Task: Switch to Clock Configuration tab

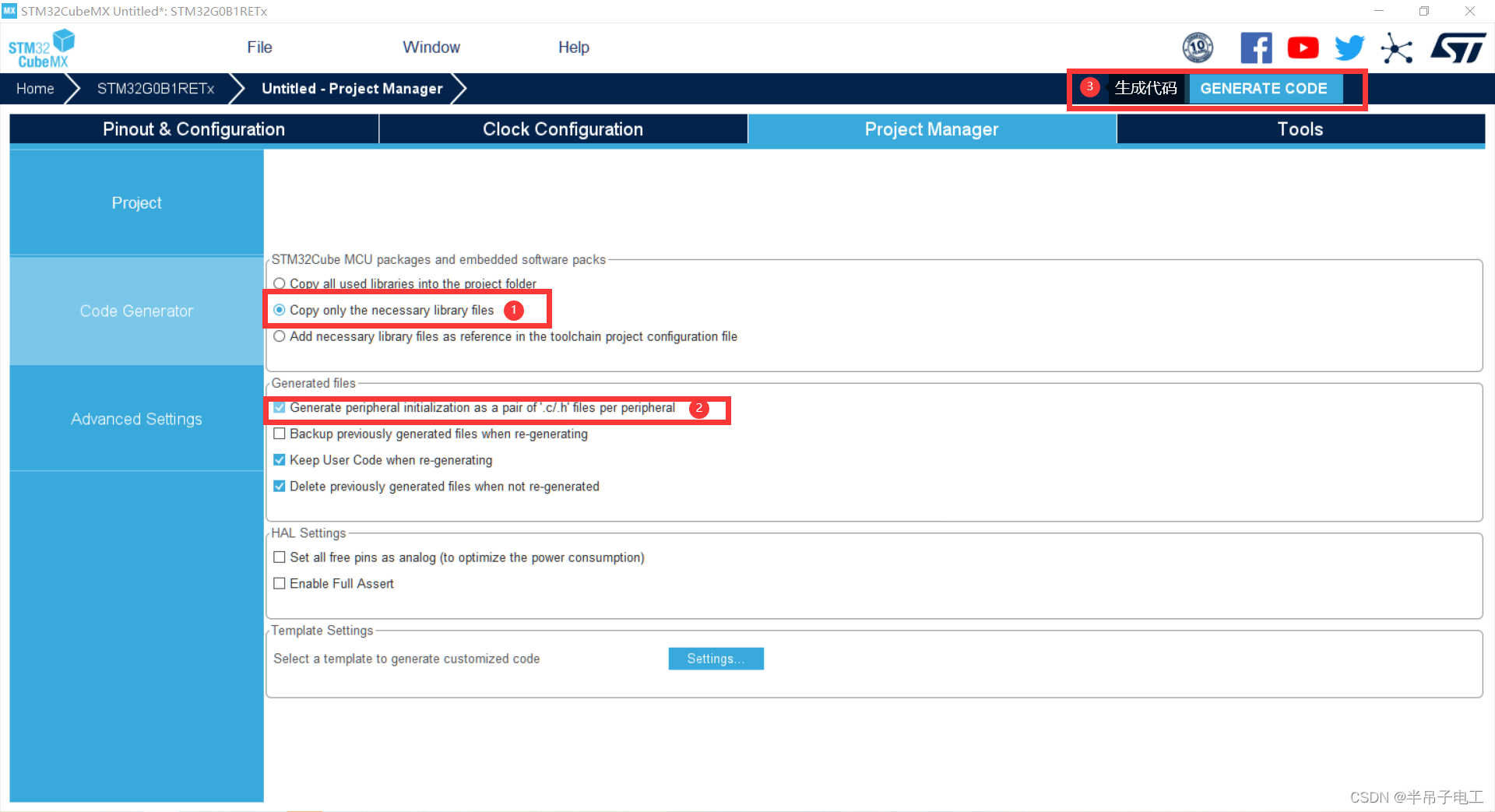Action: 563,129
